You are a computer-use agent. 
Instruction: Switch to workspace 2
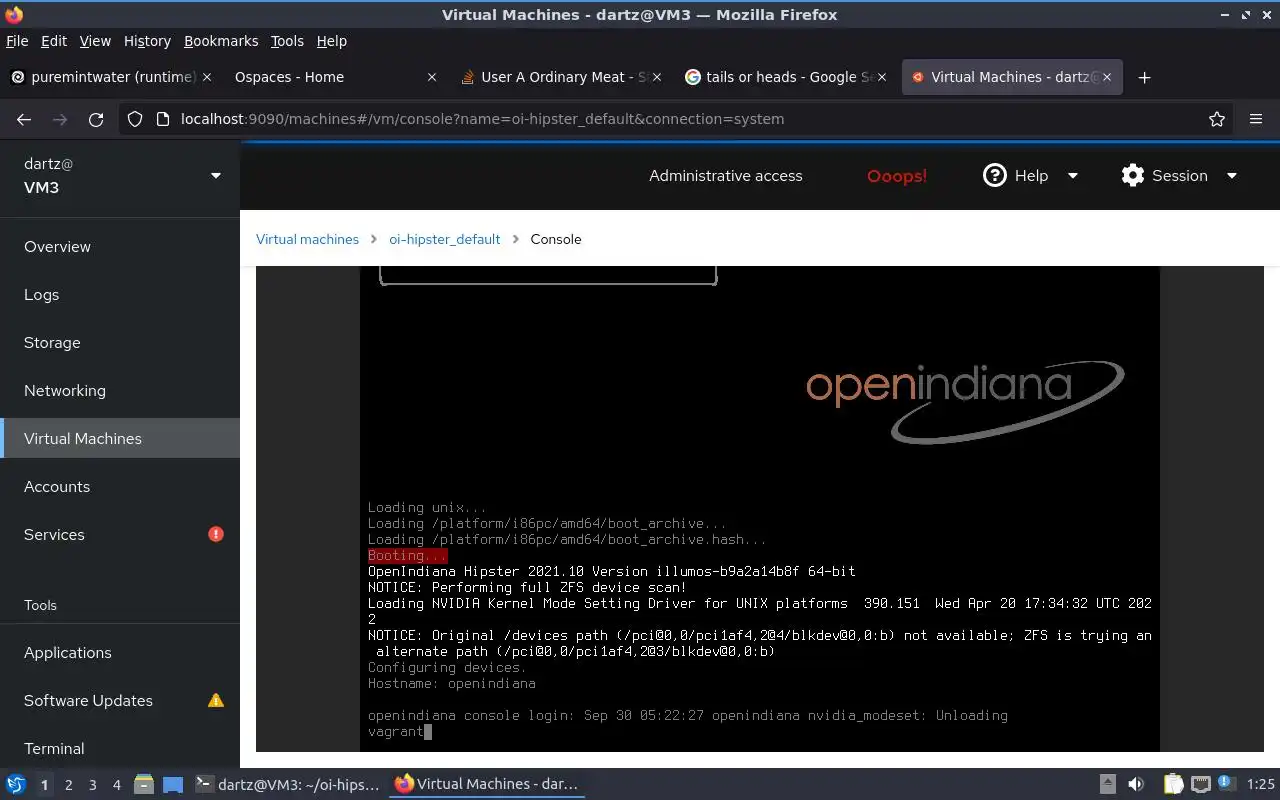[x=68, y=785]
